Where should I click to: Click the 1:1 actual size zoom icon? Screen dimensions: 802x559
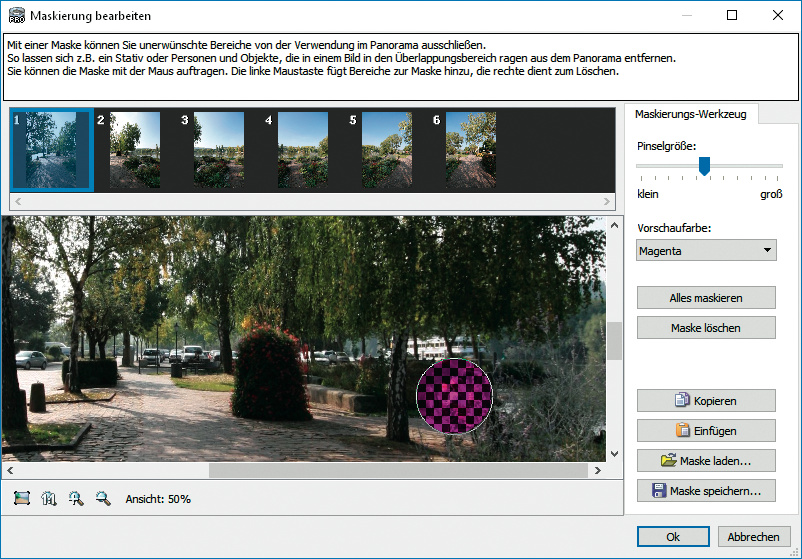coord(49,498)
